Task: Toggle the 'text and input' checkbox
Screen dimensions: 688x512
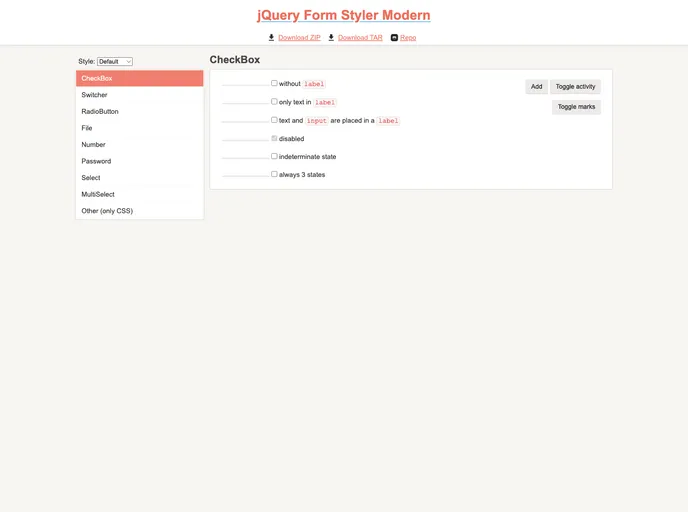Action: [274, 120]
